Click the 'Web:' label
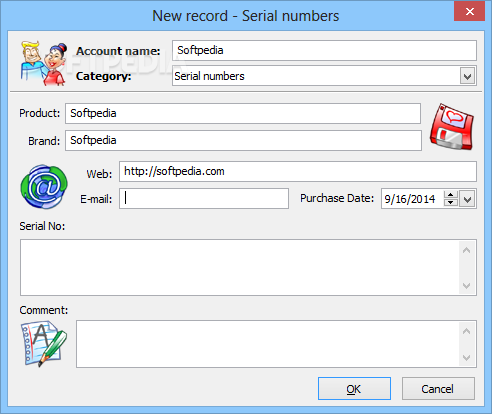The image size is (492, 414). click(99, 174)
